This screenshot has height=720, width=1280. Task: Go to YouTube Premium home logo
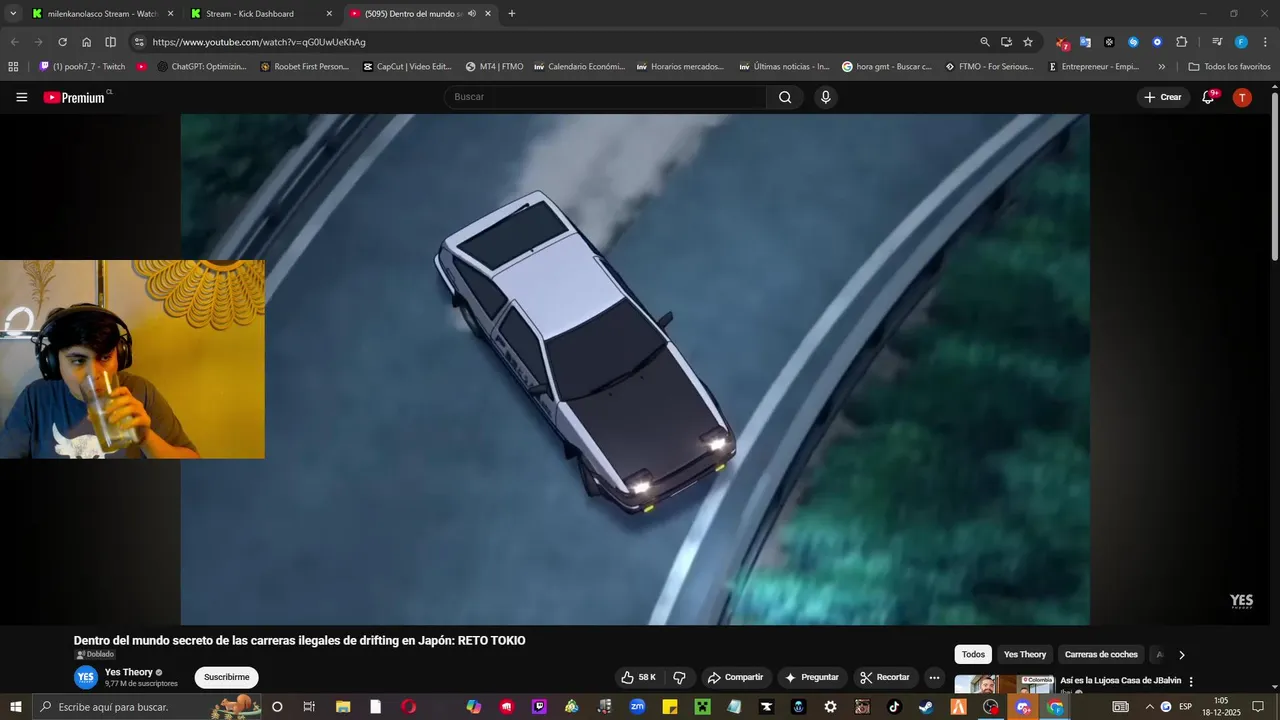pyautogui.click(x=76, y=97)
